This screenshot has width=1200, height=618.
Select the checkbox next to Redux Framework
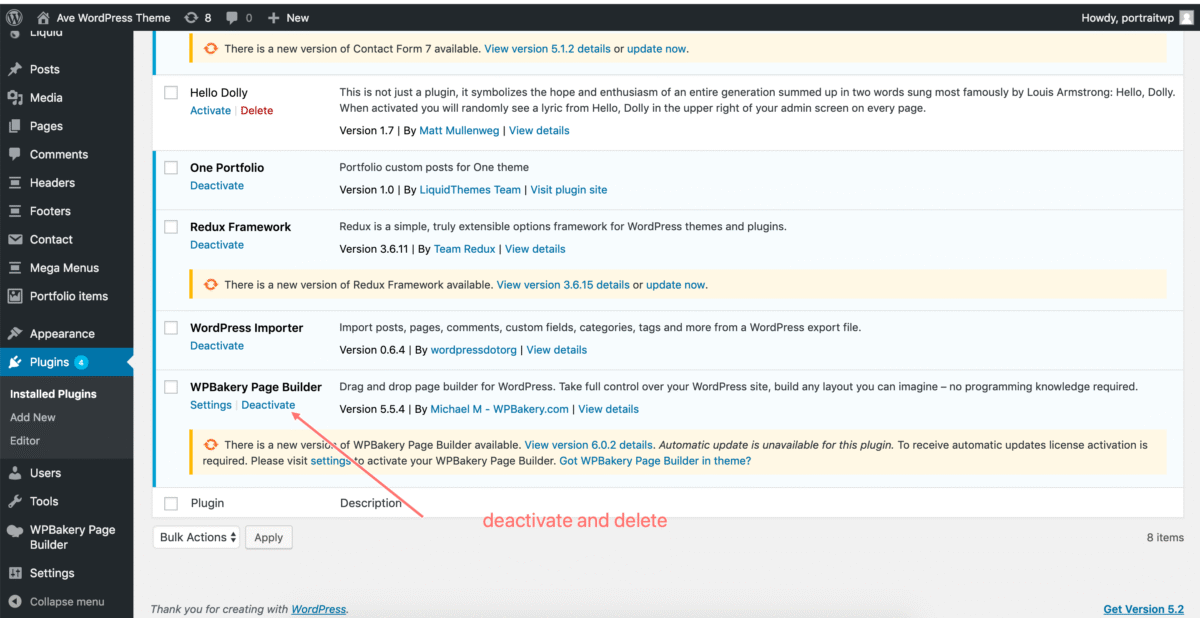tap(170, 226)
